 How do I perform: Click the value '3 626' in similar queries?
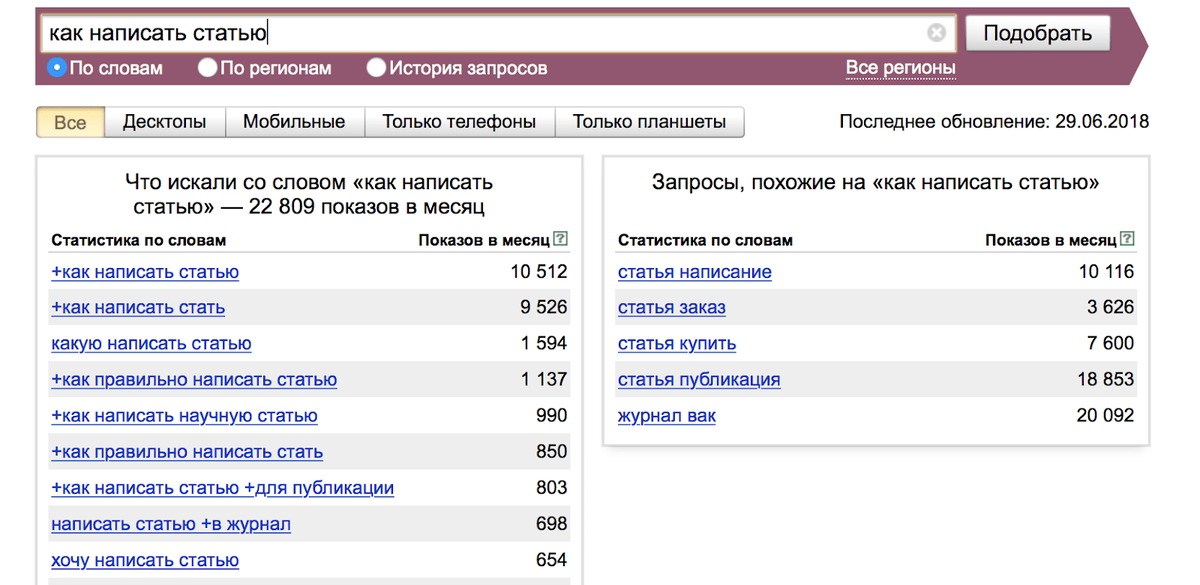[x=1110, y=307]
